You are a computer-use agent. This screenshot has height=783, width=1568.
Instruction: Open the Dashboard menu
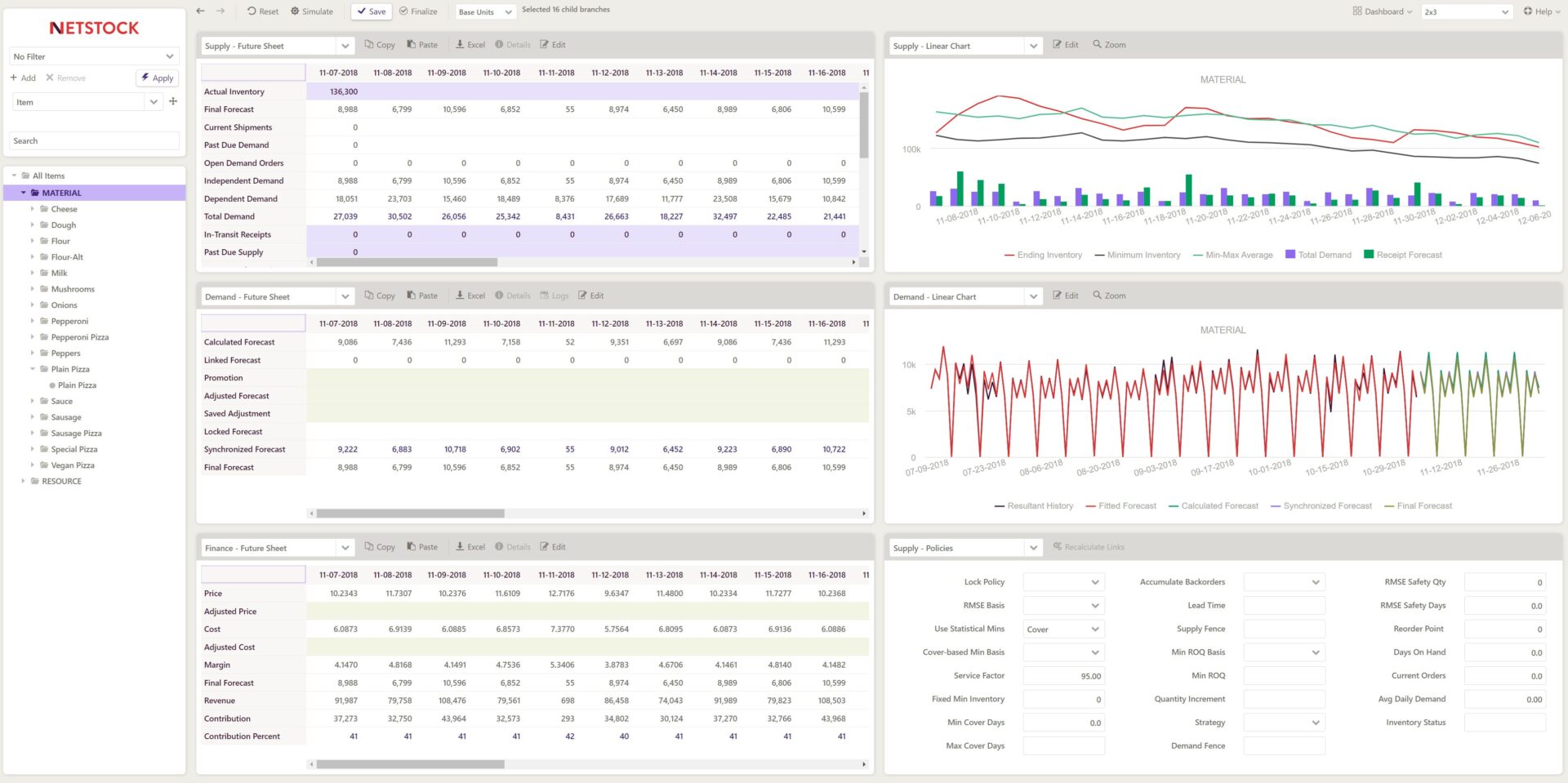point(1382,11)
